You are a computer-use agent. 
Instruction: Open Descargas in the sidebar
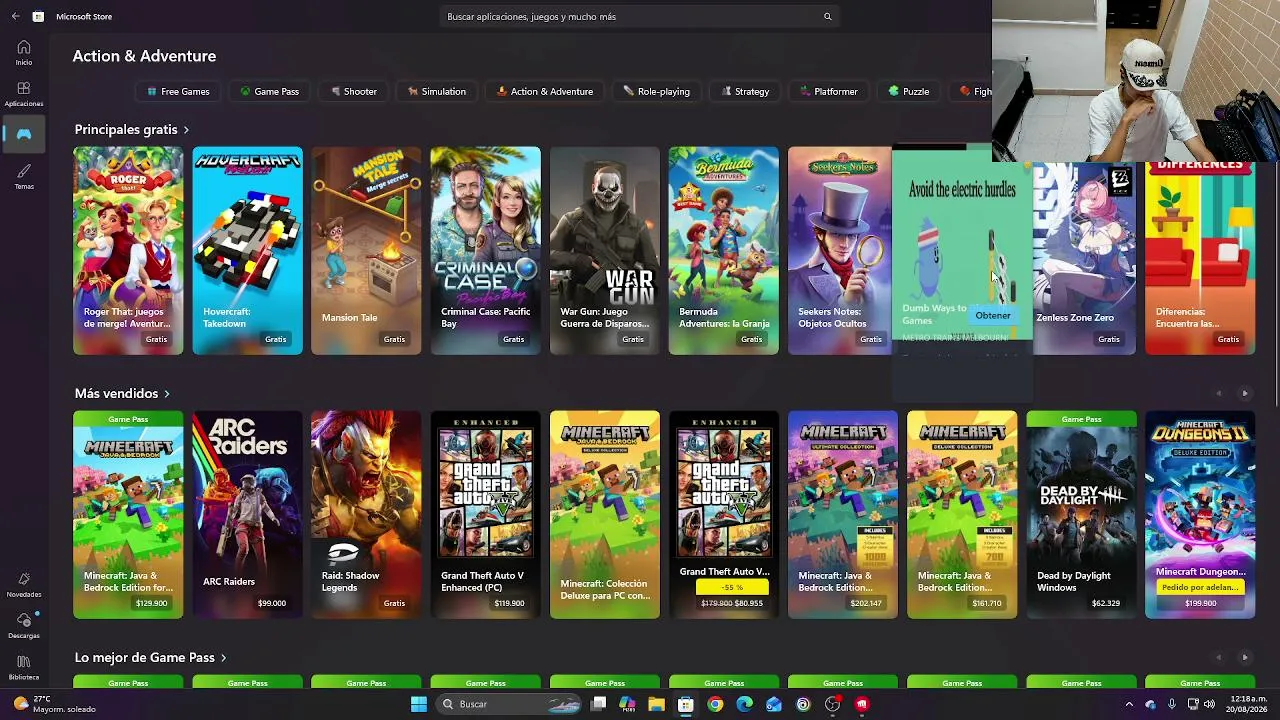click(x=24, y=626)
